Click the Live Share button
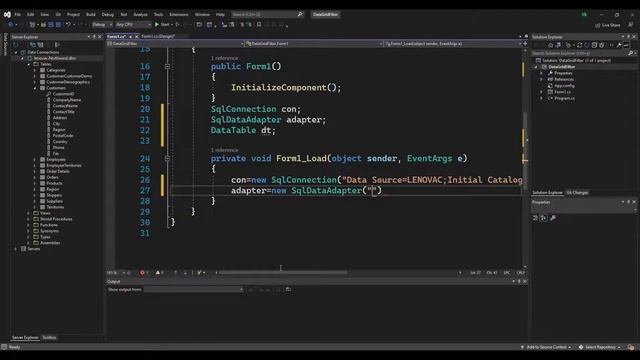The height and width of the screenshot is (360, 640). click(608, 25)
